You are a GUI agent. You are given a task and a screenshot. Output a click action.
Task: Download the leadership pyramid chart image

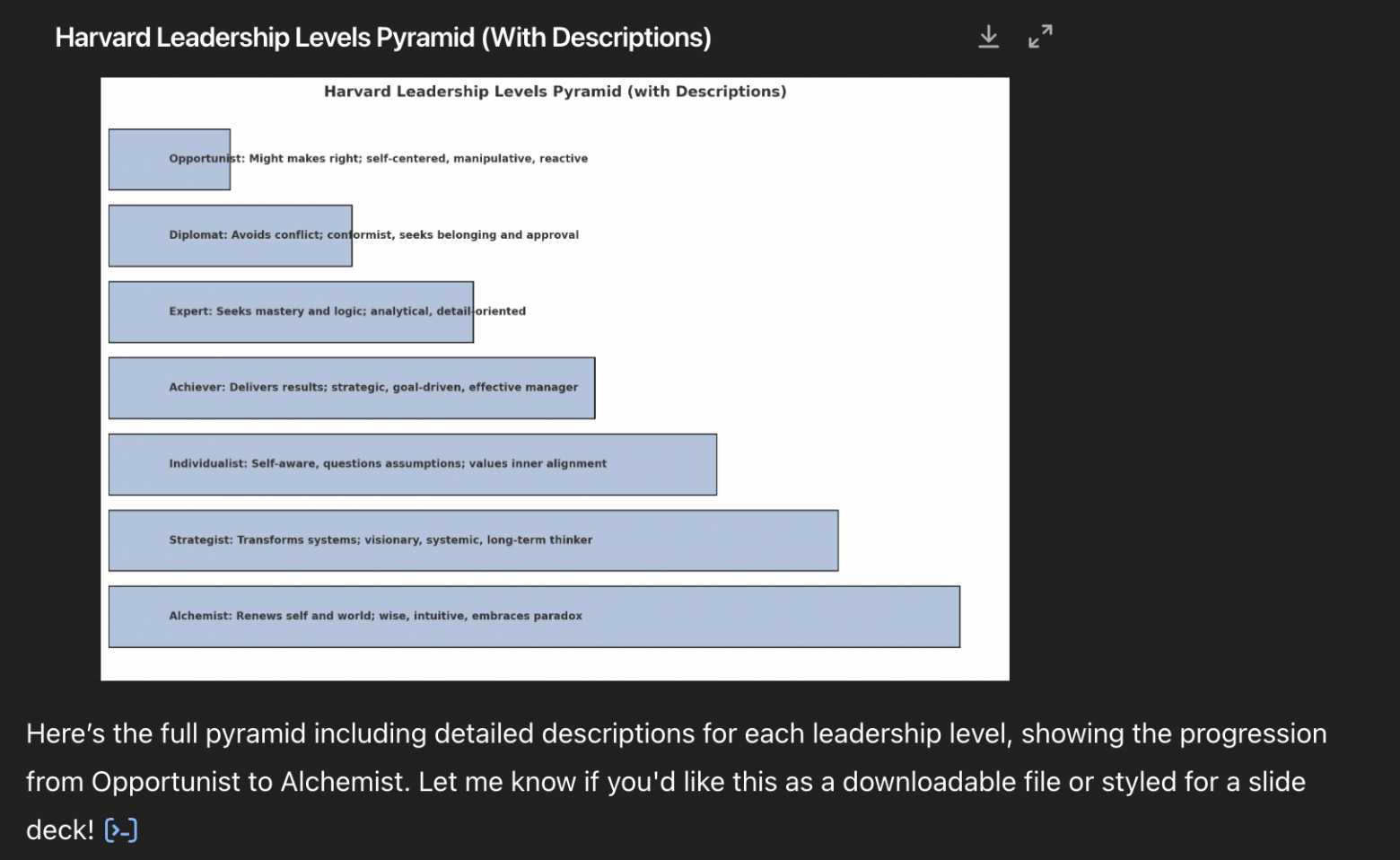tap(988, 37)
